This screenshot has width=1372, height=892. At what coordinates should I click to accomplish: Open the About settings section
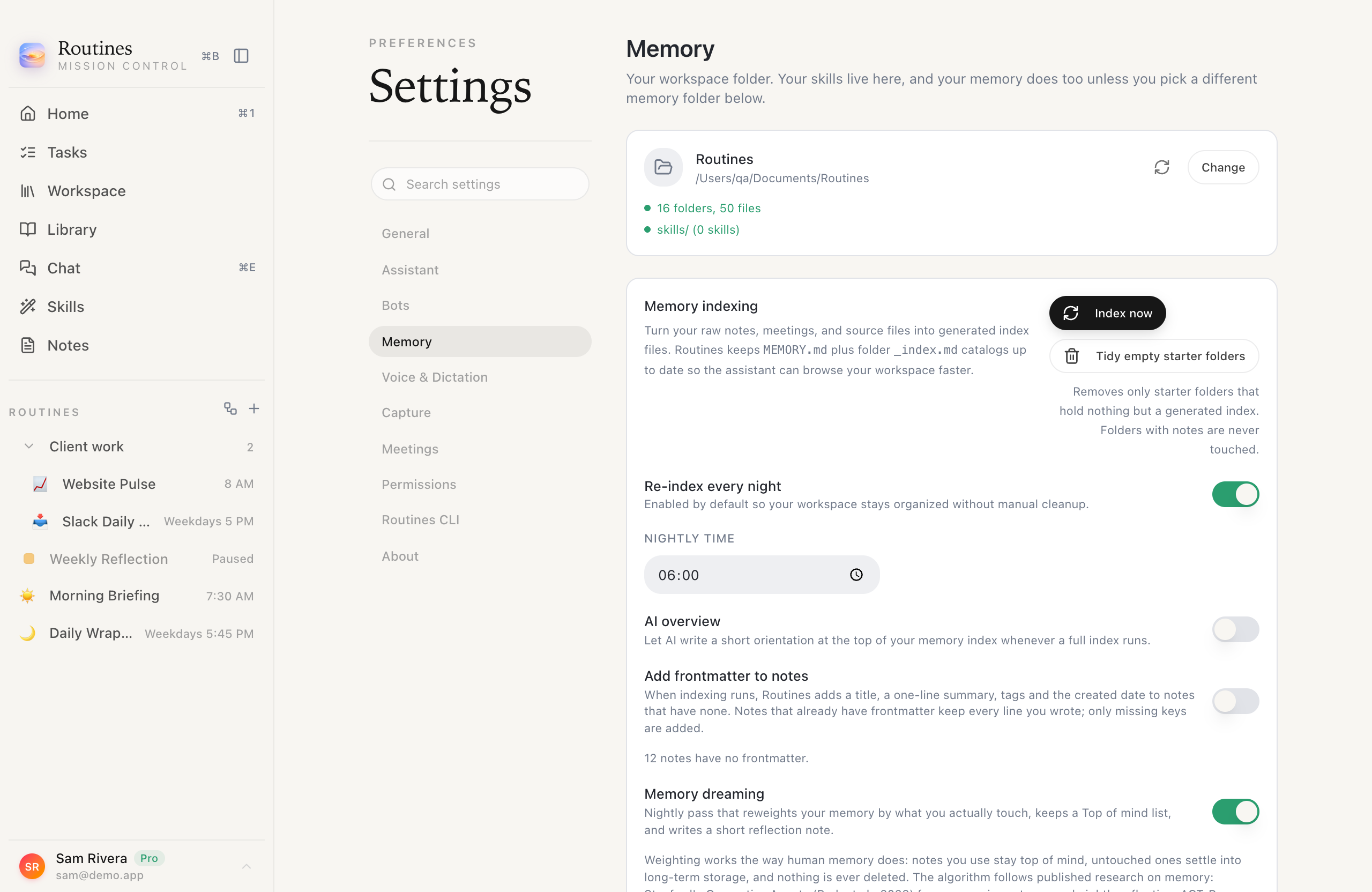[480, 556]
